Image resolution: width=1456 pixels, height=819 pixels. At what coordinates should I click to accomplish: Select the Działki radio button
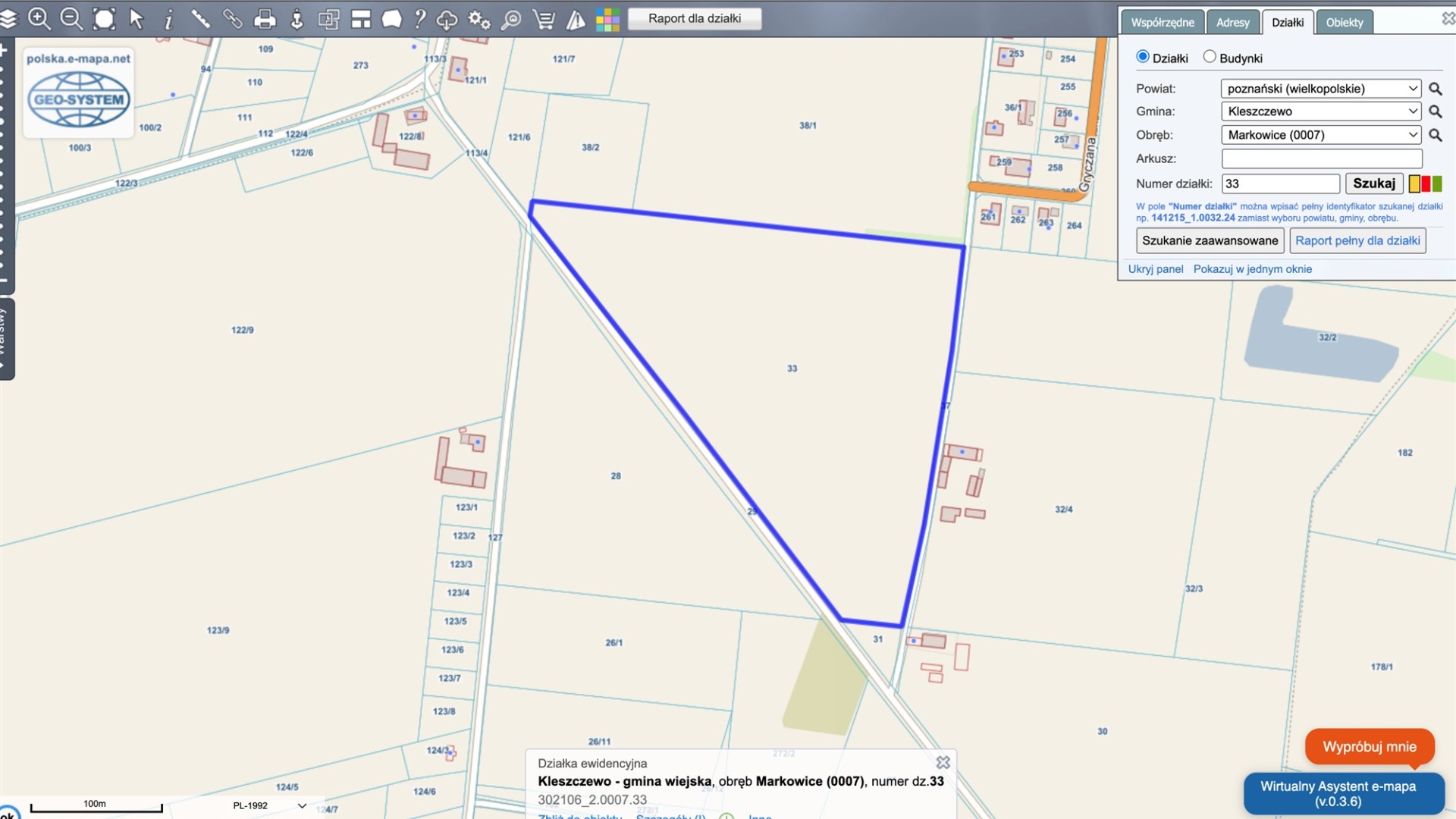tap(1143, 57)
